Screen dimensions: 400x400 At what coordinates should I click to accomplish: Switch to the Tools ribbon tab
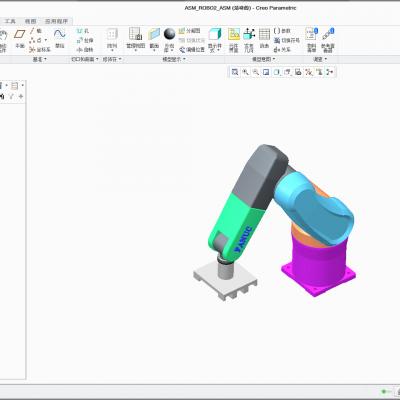(10, 21)
